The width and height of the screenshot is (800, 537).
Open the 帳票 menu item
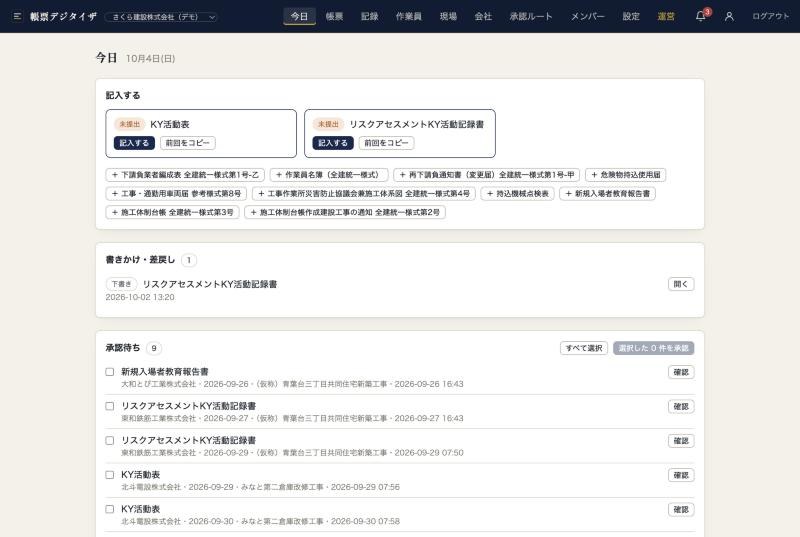click(334, 16)
